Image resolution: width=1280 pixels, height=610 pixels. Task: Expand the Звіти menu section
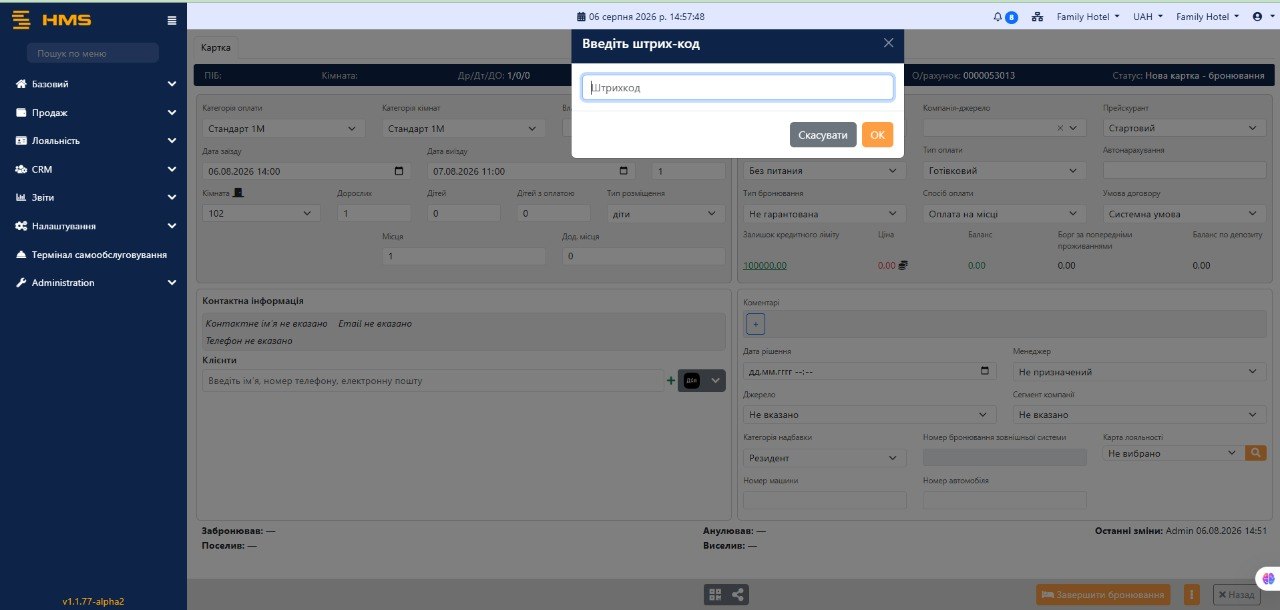(94, 198)
